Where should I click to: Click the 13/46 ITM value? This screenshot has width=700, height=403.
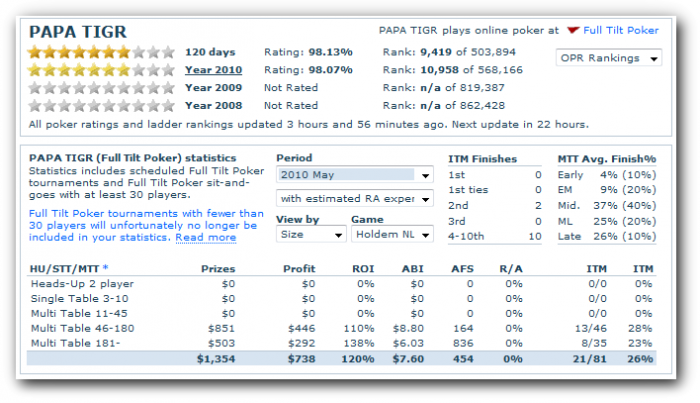pos(591,328)
